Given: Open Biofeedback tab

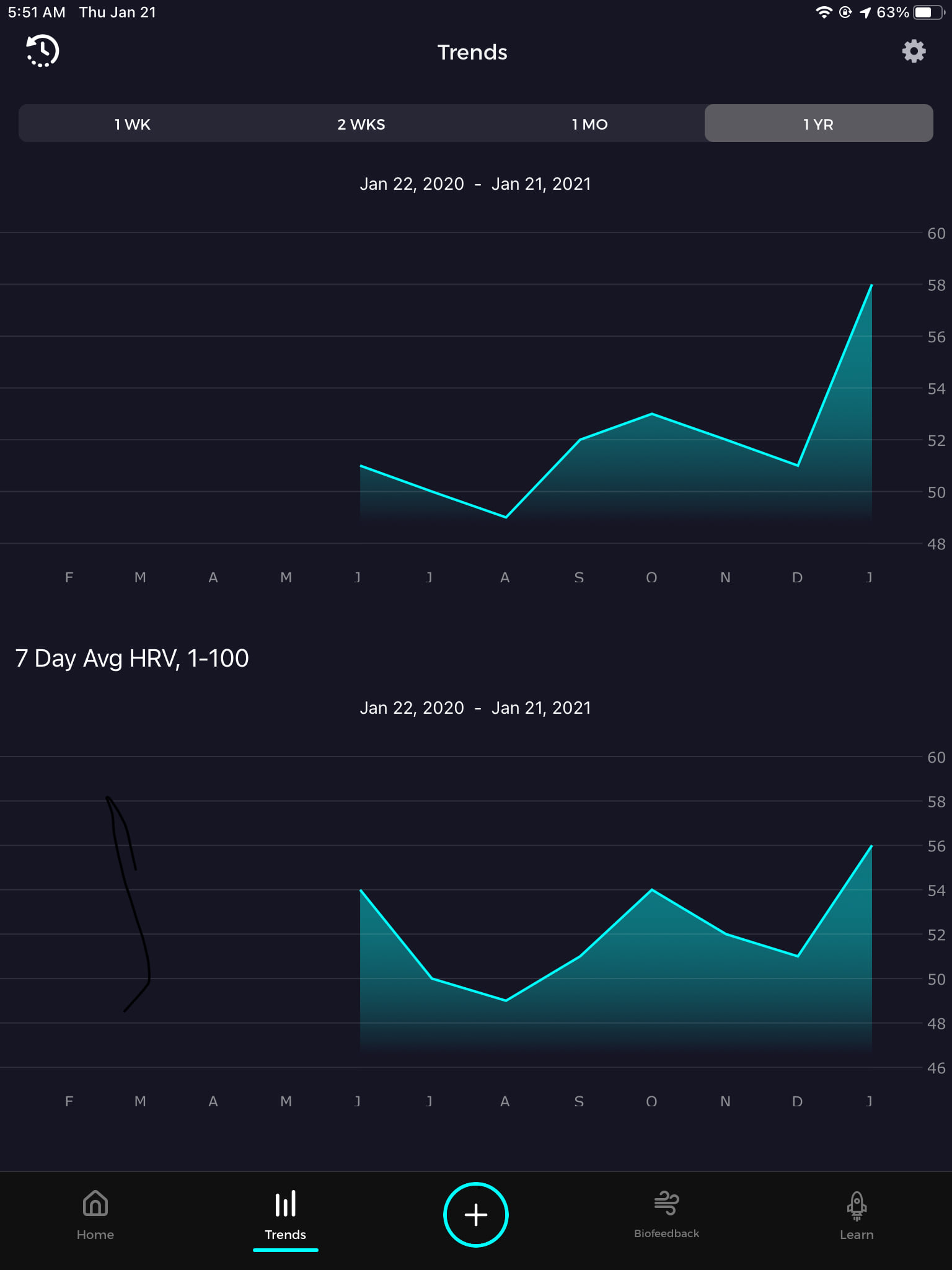Looking at the screenshot, I should point(666,1215).
